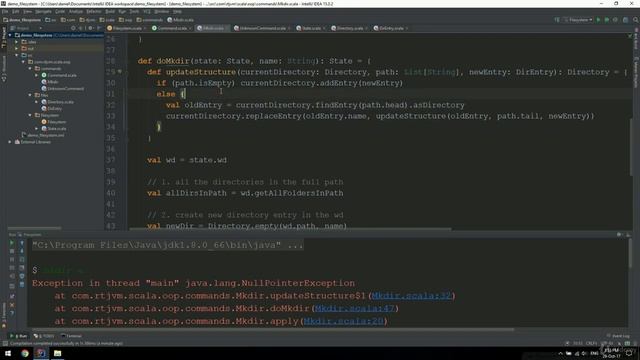Image resolution: width=640 pixels, height=360 pixels.
Task: Expand External Libraries node
Action: (x=10, y=142)
